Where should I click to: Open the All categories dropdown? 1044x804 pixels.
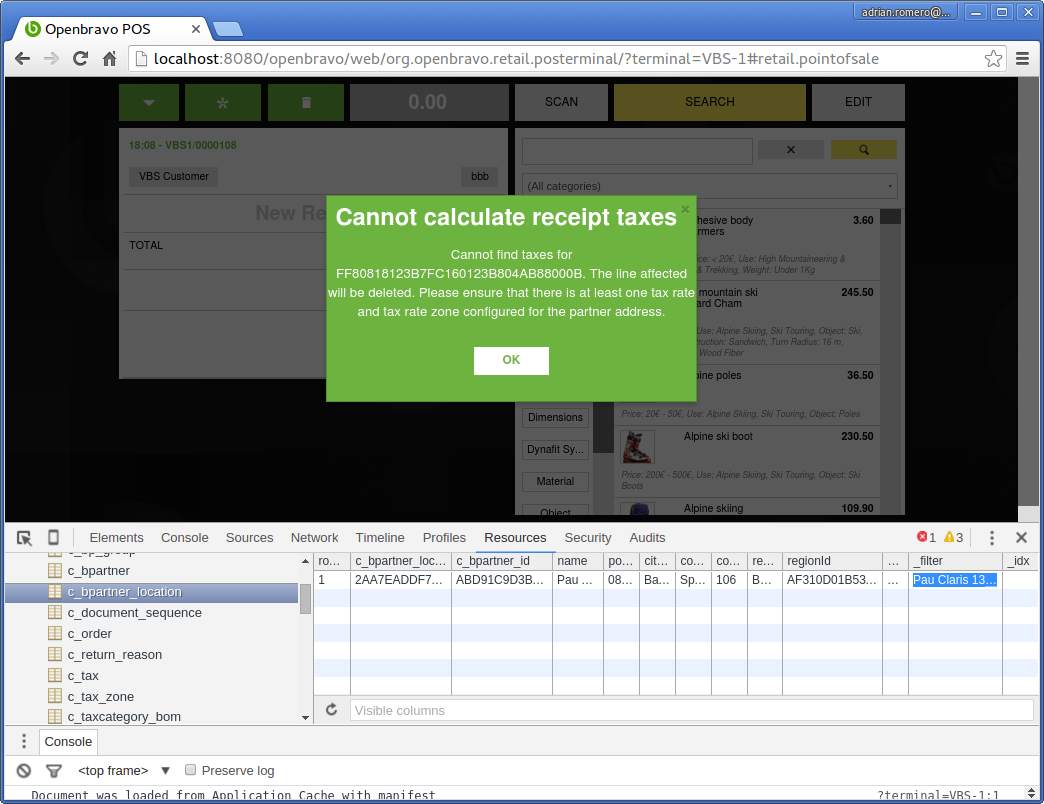pos(710,186)
